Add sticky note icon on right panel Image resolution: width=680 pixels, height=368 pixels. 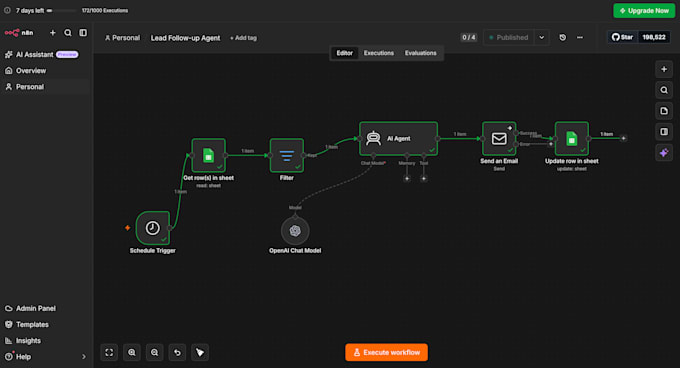(x=664, y=111)
